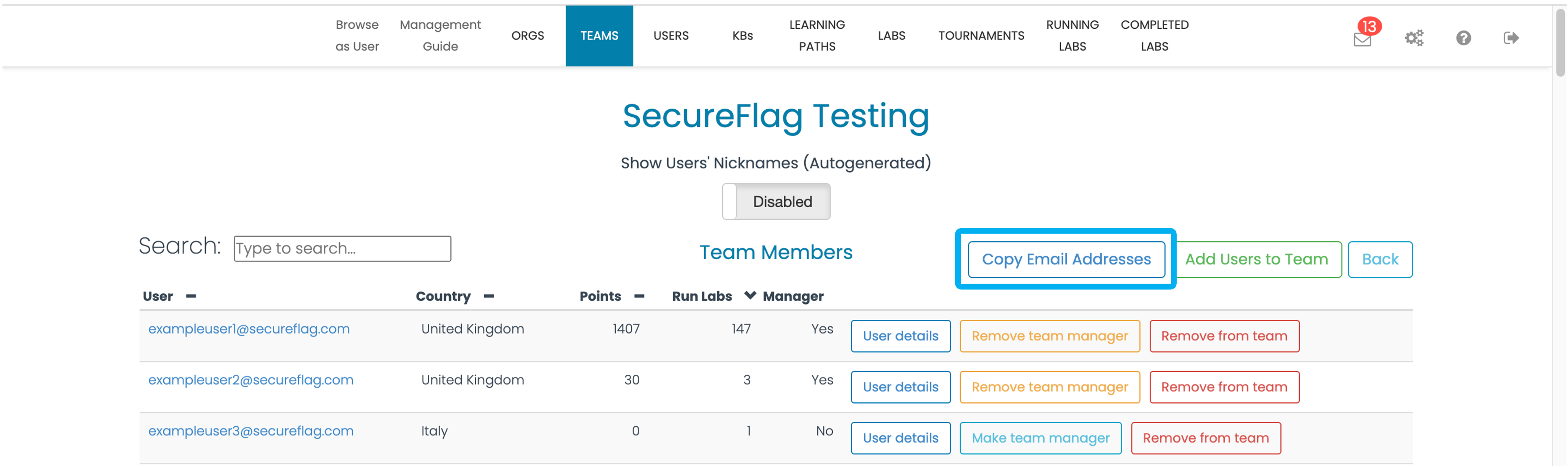Sort by Points column dash icon

coord(639,296)
